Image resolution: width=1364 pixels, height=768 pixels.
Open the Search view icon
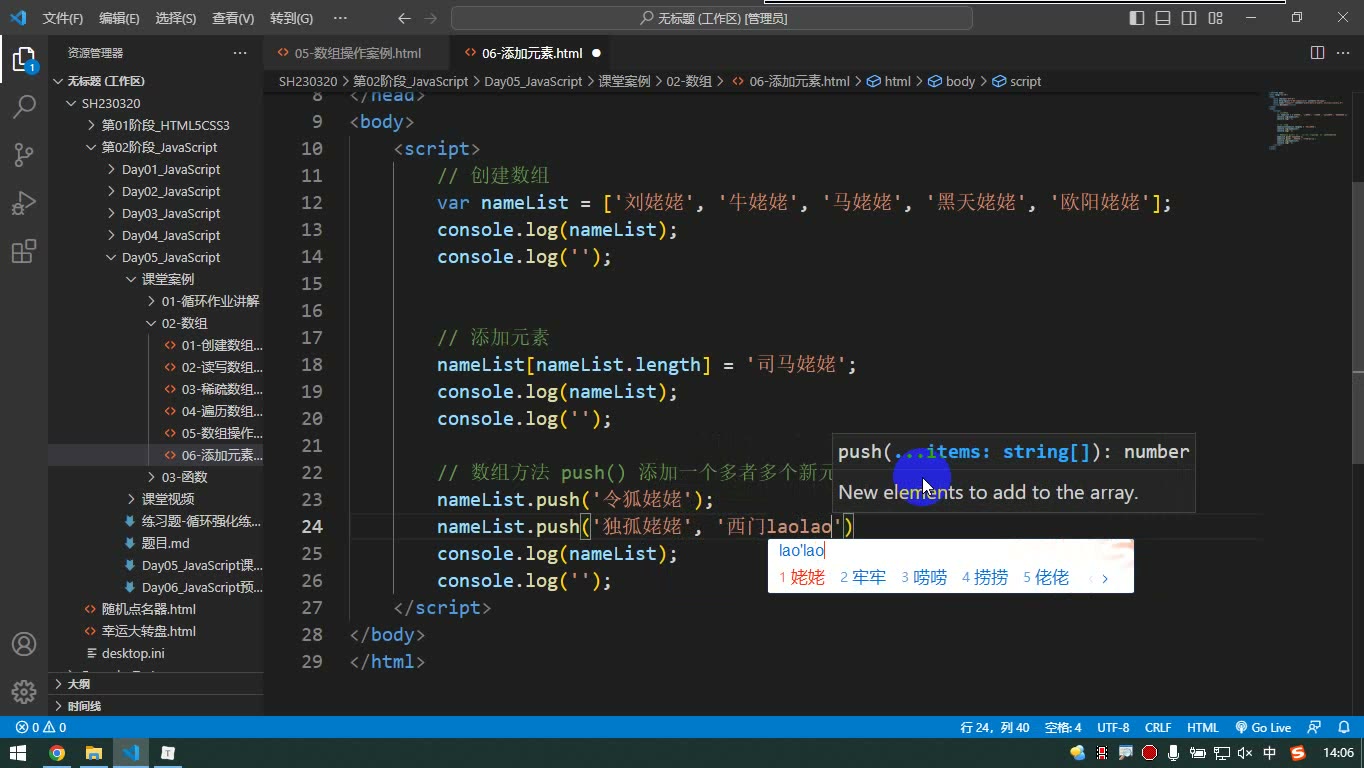[x=24, y=107]
